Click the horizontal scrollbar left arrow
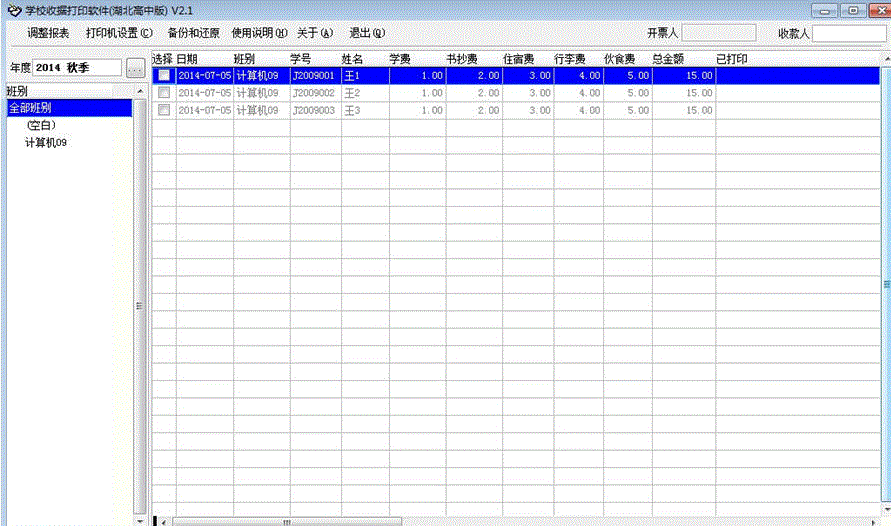891x526 pixels. (157, 521)
